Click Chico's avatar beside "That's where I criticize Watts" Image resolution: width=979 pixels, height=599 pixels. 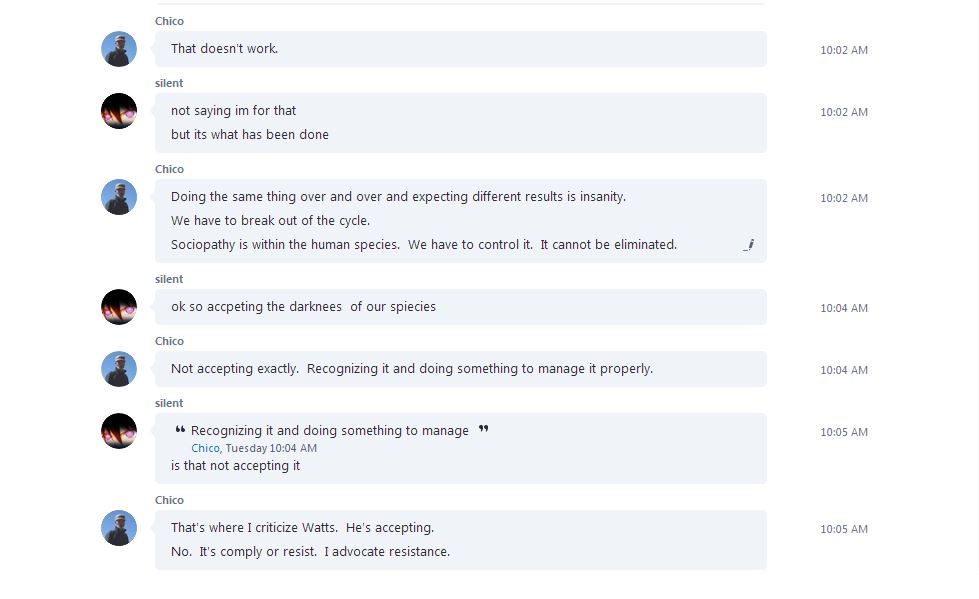coord(119,528)
